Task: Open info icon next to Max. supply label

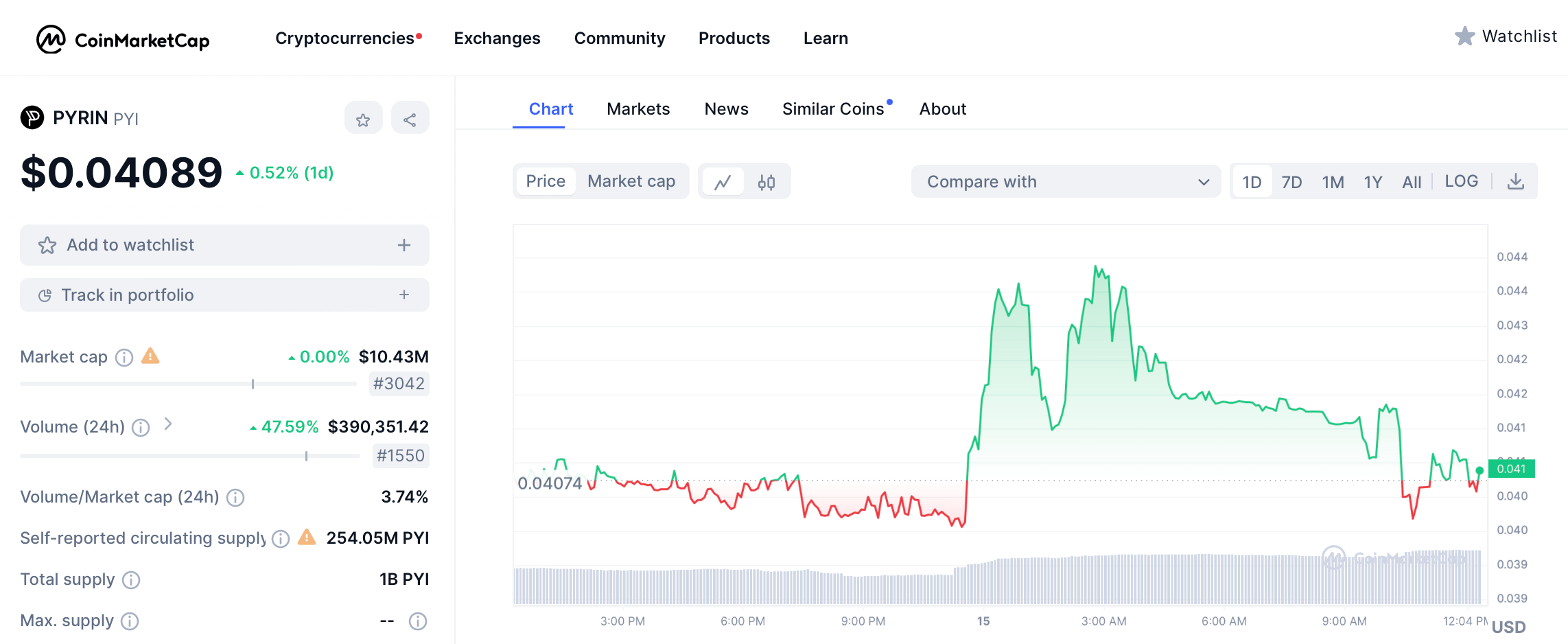Action: click(x=130, y=621)
